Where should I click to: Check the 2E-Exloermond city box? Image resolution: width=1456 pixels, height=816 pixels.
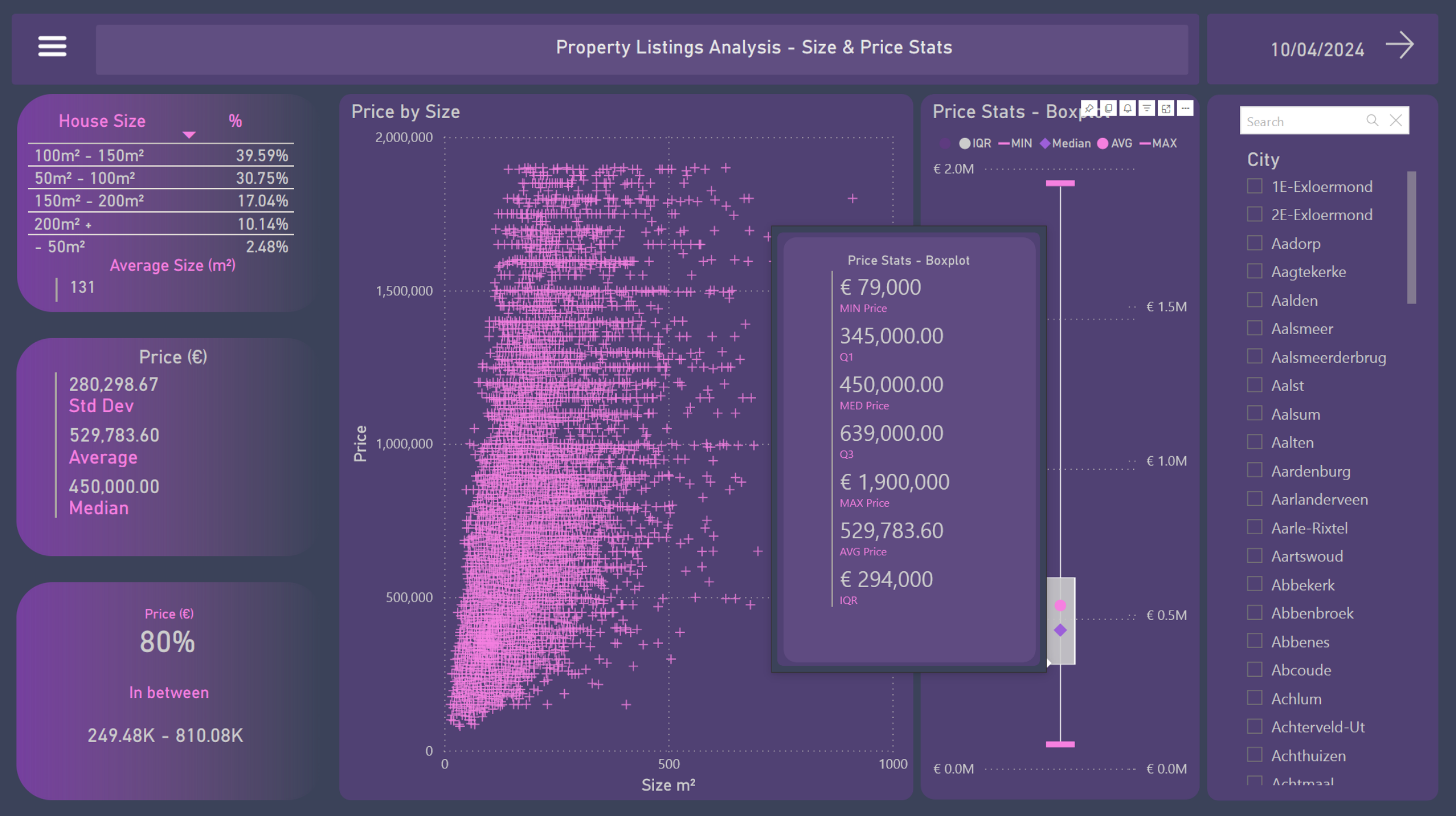tap(1255, 214)
